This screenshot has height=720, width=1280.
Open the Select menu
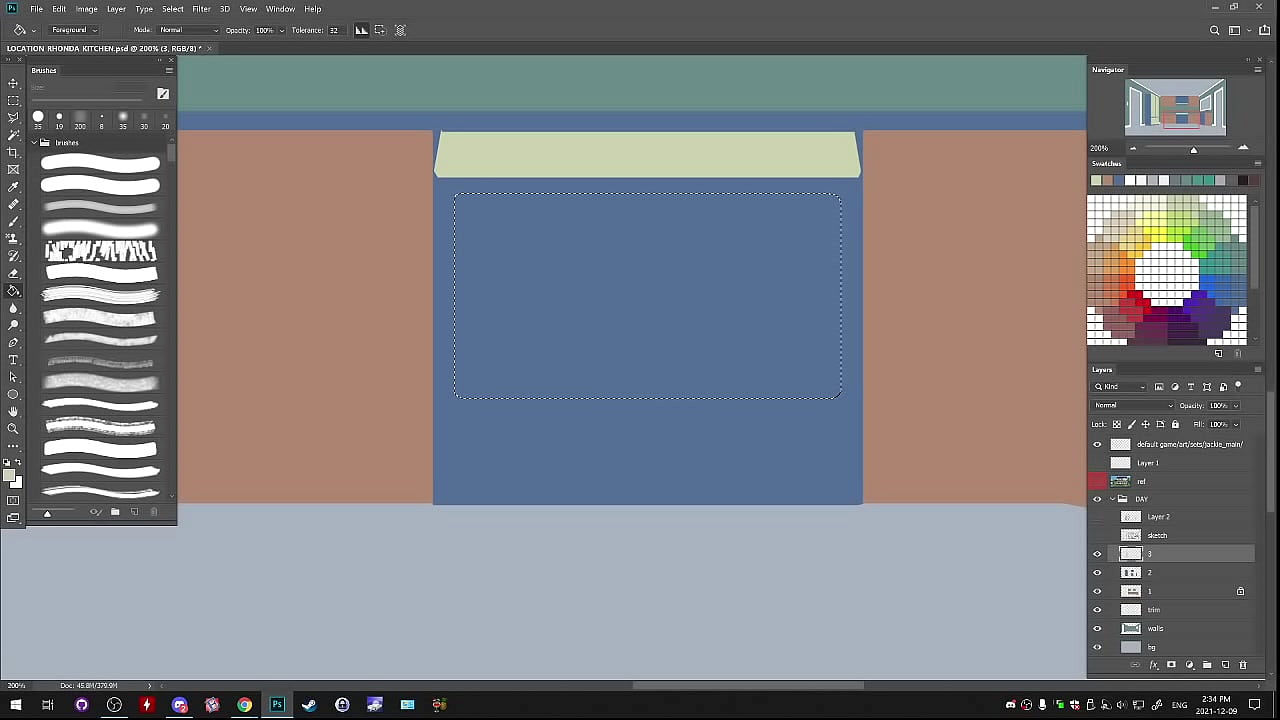click(173, 9)
